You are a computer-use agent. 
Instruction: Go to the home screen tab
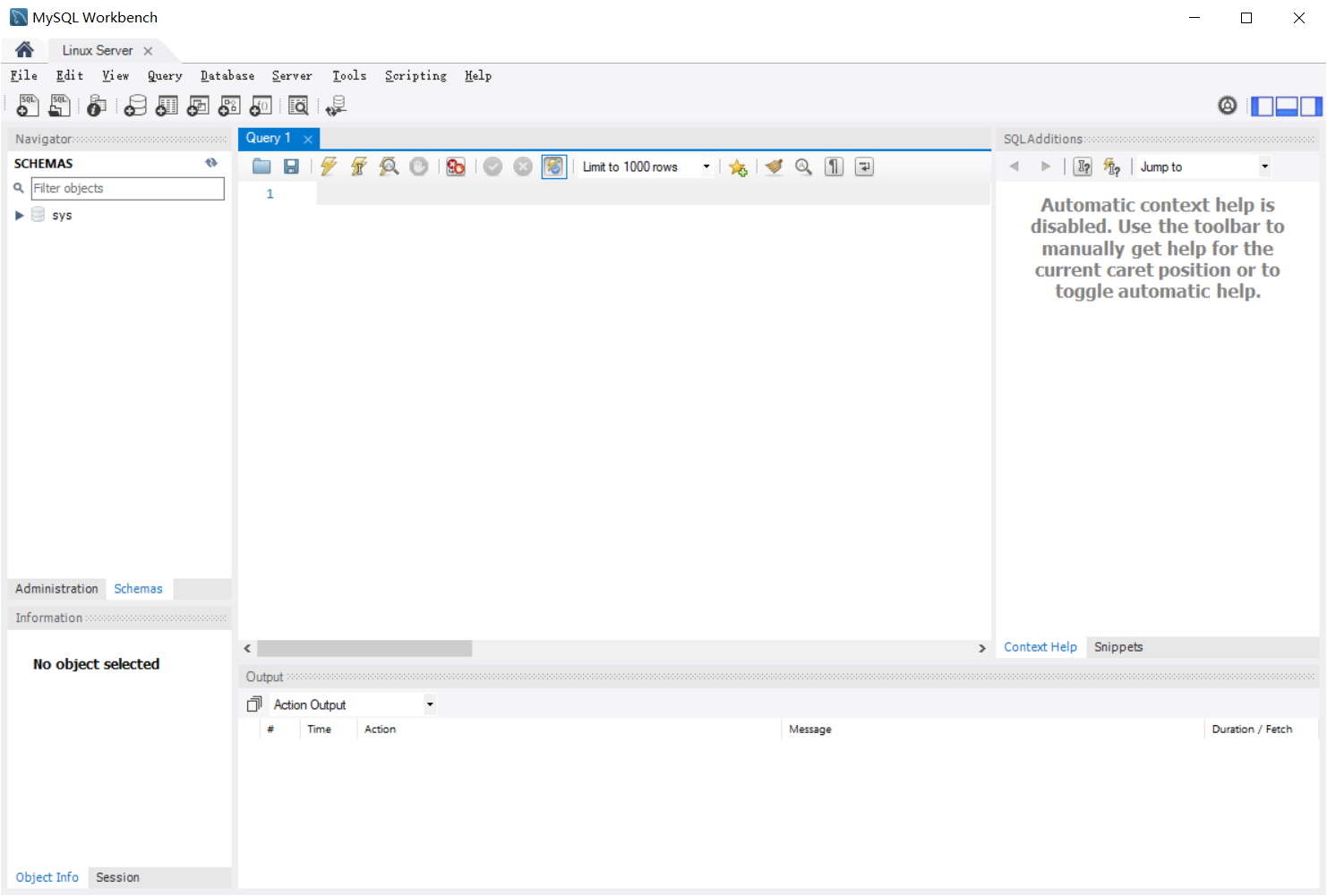pos(24,50)
